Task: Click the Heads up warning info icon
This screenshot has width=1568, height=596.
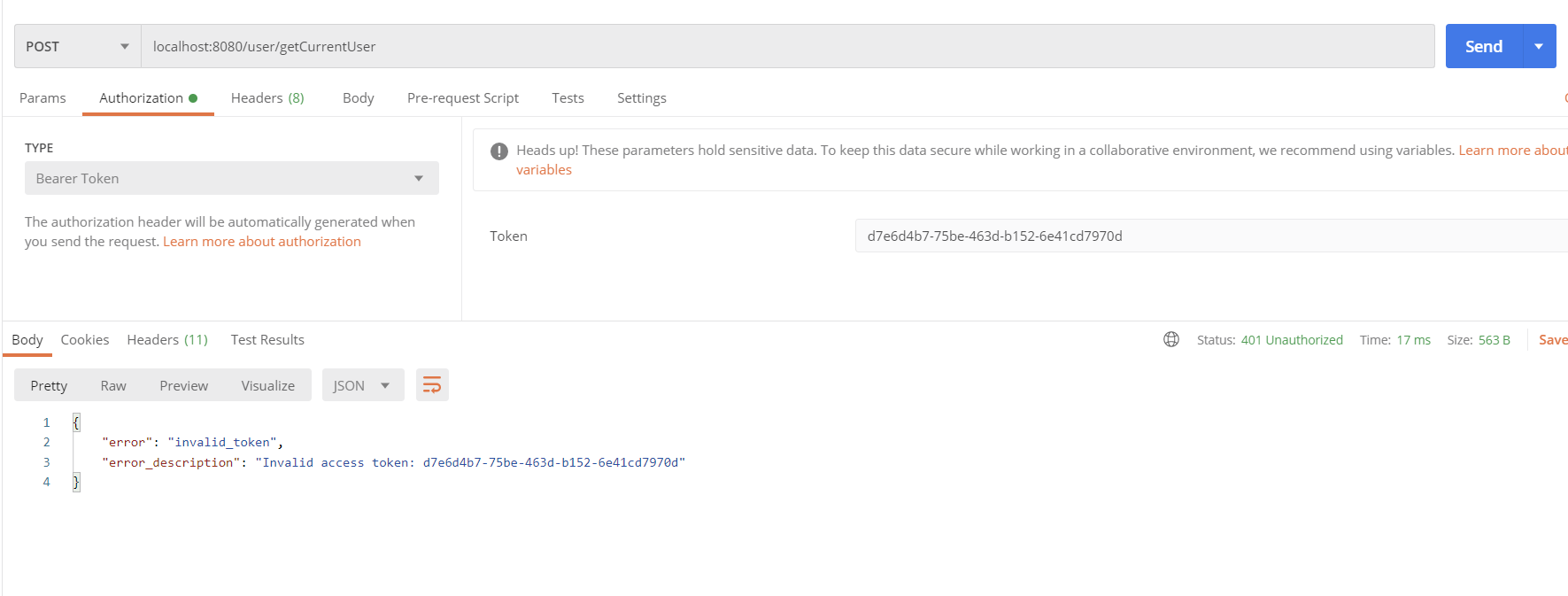Action: pyautogui.click(x=499, y=151)
